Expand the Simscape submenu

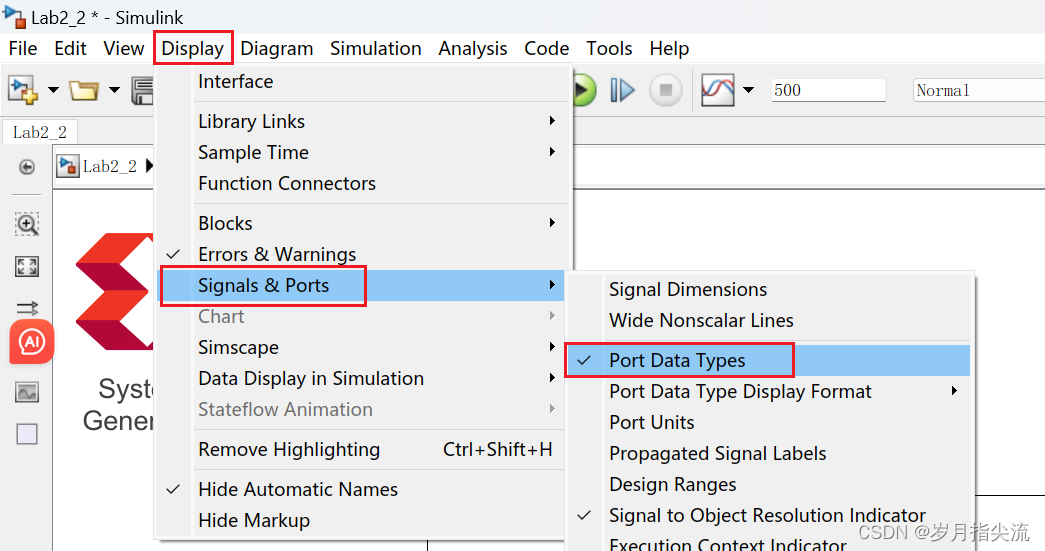(363, 347)
